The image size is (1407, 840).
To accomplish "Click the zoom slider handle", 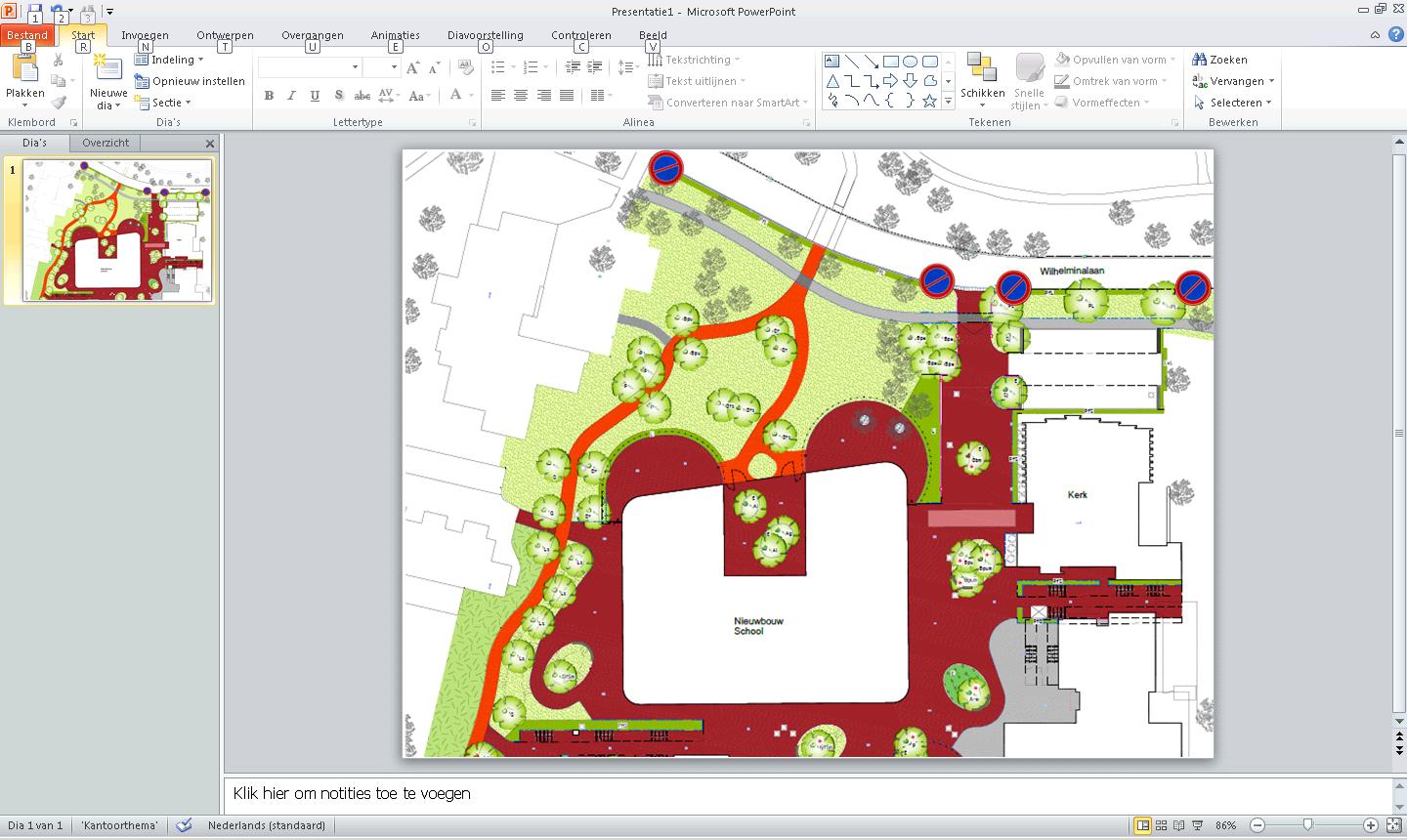I will pyautogui.click(x=1307, y=825).
